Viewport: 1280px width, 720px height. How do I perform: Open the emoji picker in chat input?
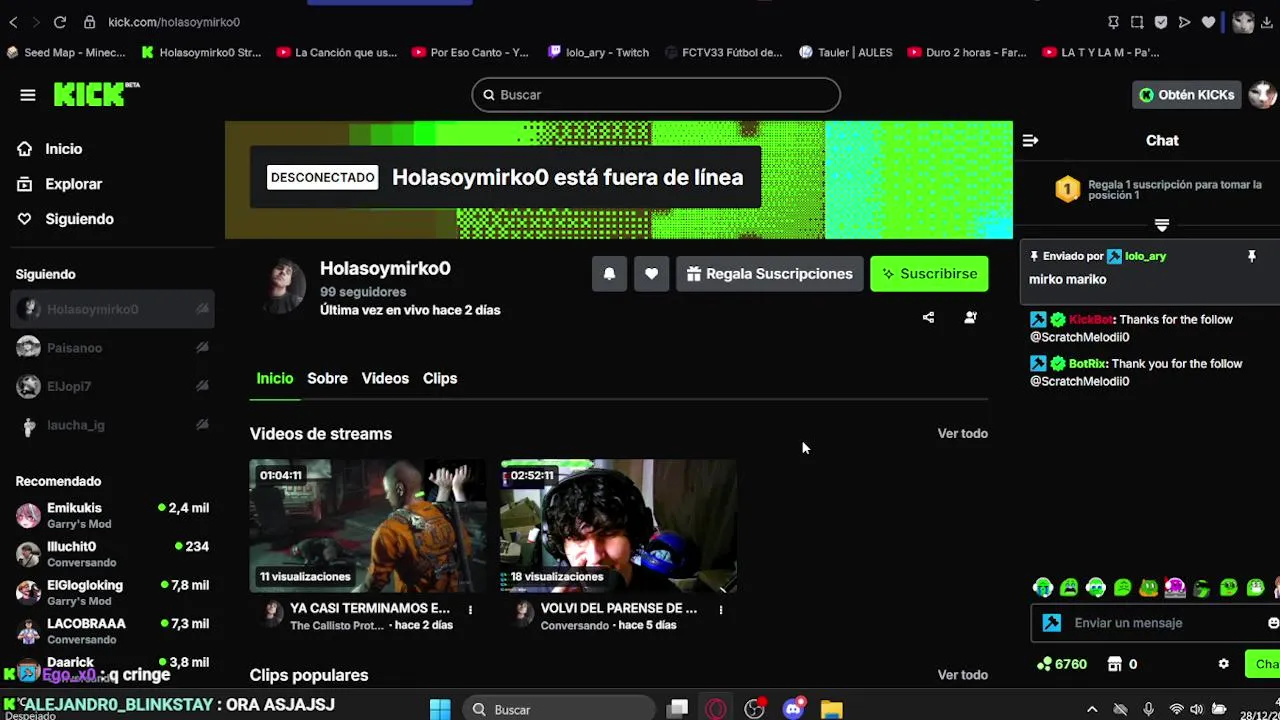[1273, 623]
